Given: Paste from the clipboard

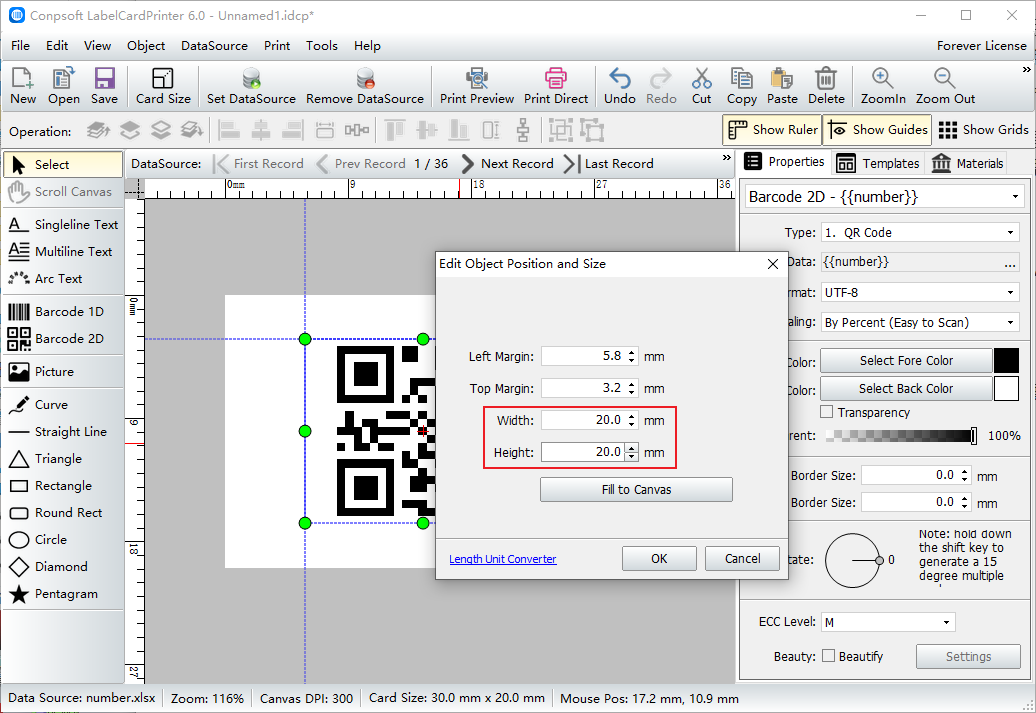Looking at the screenshot, I should point(782,86).
